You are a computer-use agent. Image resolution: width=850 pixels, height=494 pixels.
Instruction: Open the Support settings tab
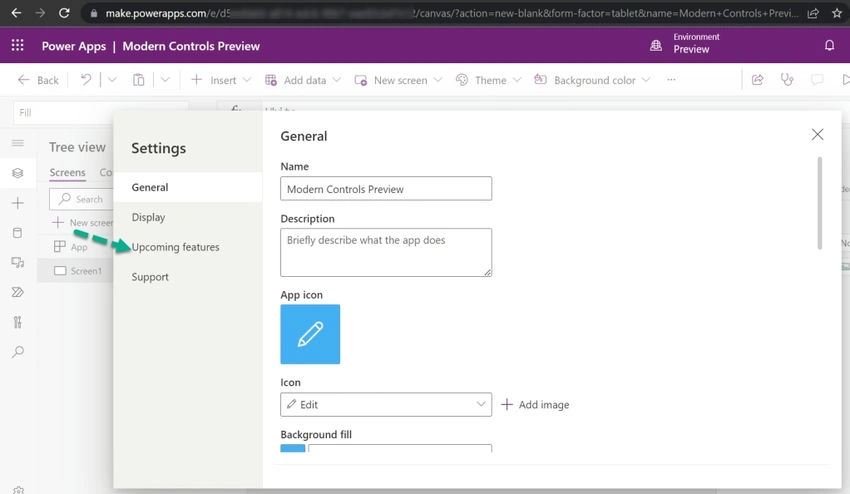[188, 277]
